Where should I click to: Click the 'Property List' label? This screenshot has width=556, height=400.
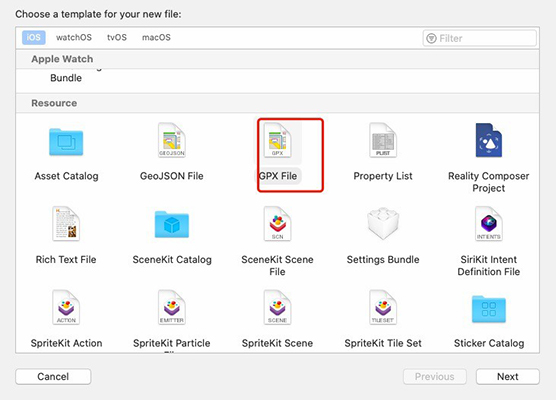click(383, 176)
